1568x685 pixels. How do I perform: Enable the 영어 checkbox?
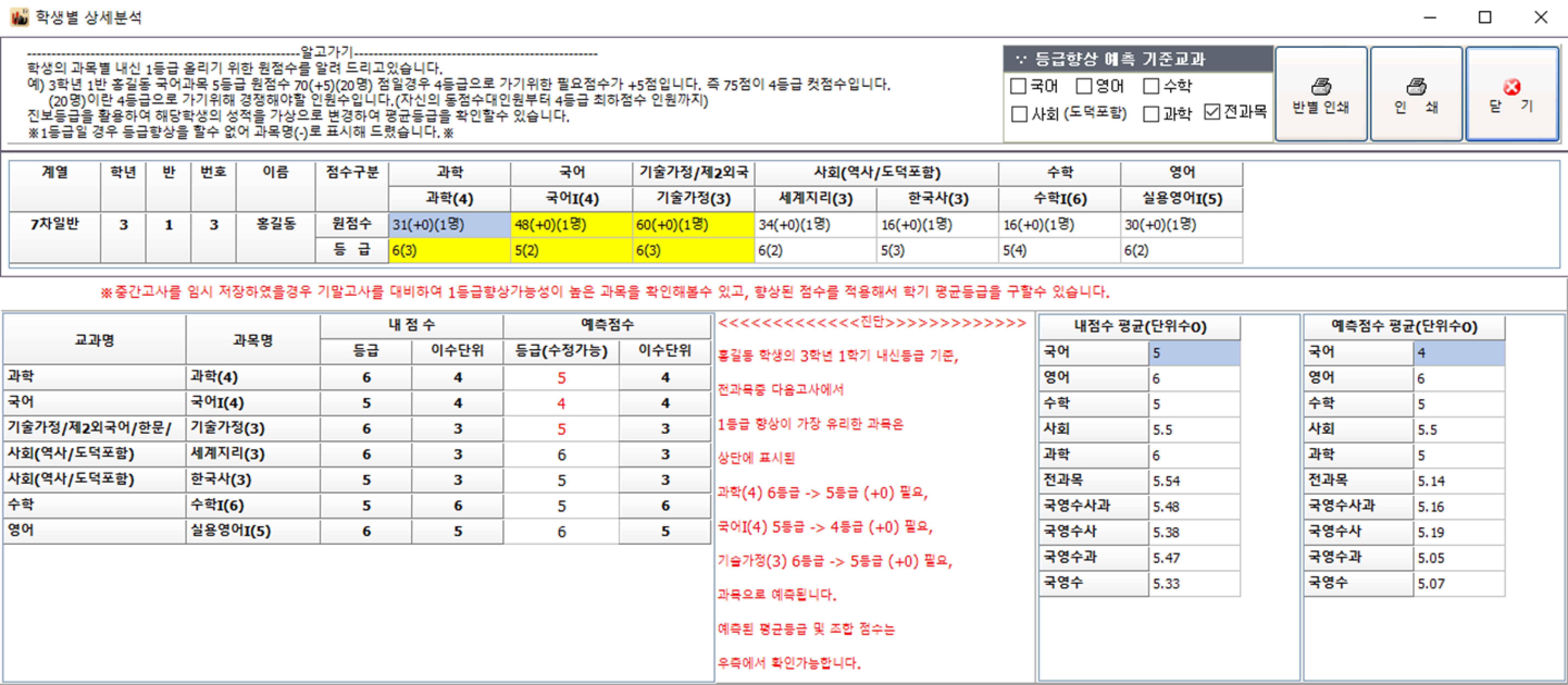(1084, 86)
